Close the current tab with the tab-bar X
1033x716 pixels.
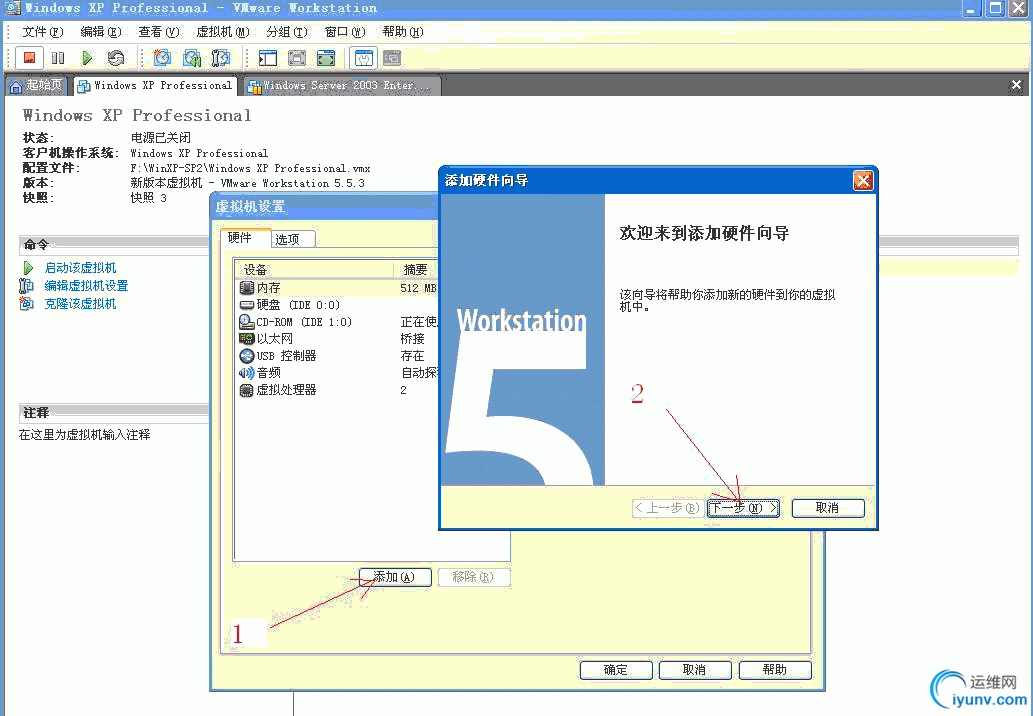[x=1016, y=85]
